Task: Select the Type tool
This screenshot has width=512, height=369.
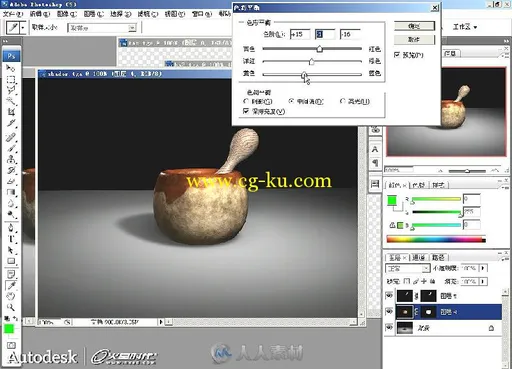Action: point(11,239)
